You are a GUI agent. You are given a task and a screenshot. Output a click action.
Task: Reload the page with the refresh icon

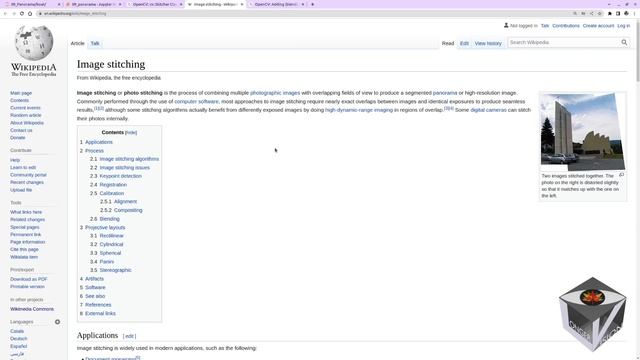(22, 13)
